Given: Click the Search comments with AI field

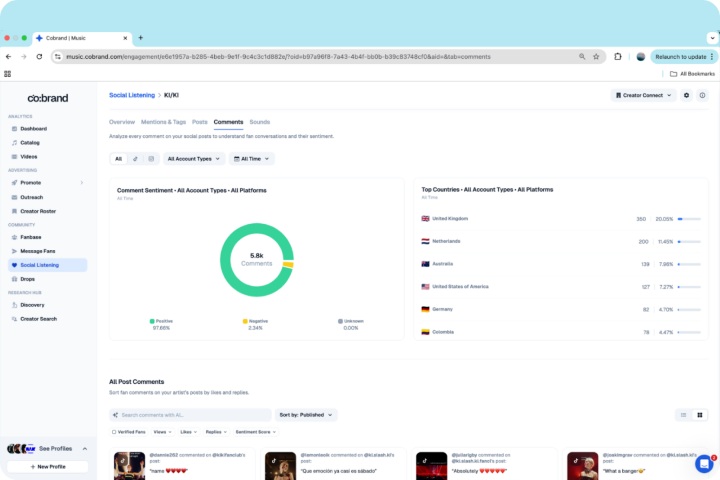Looking at the screenshot, I should point(190,414).
